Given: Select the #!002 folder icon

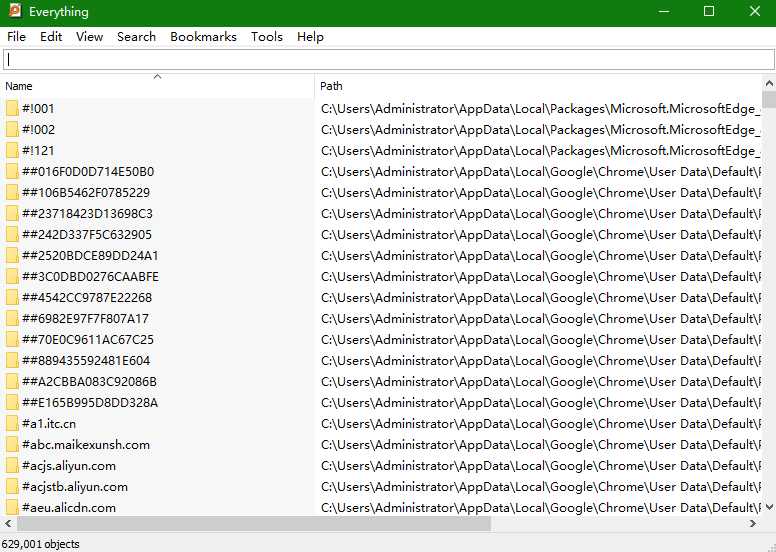Looking at the screenshot, I should [x=12, y=130].
